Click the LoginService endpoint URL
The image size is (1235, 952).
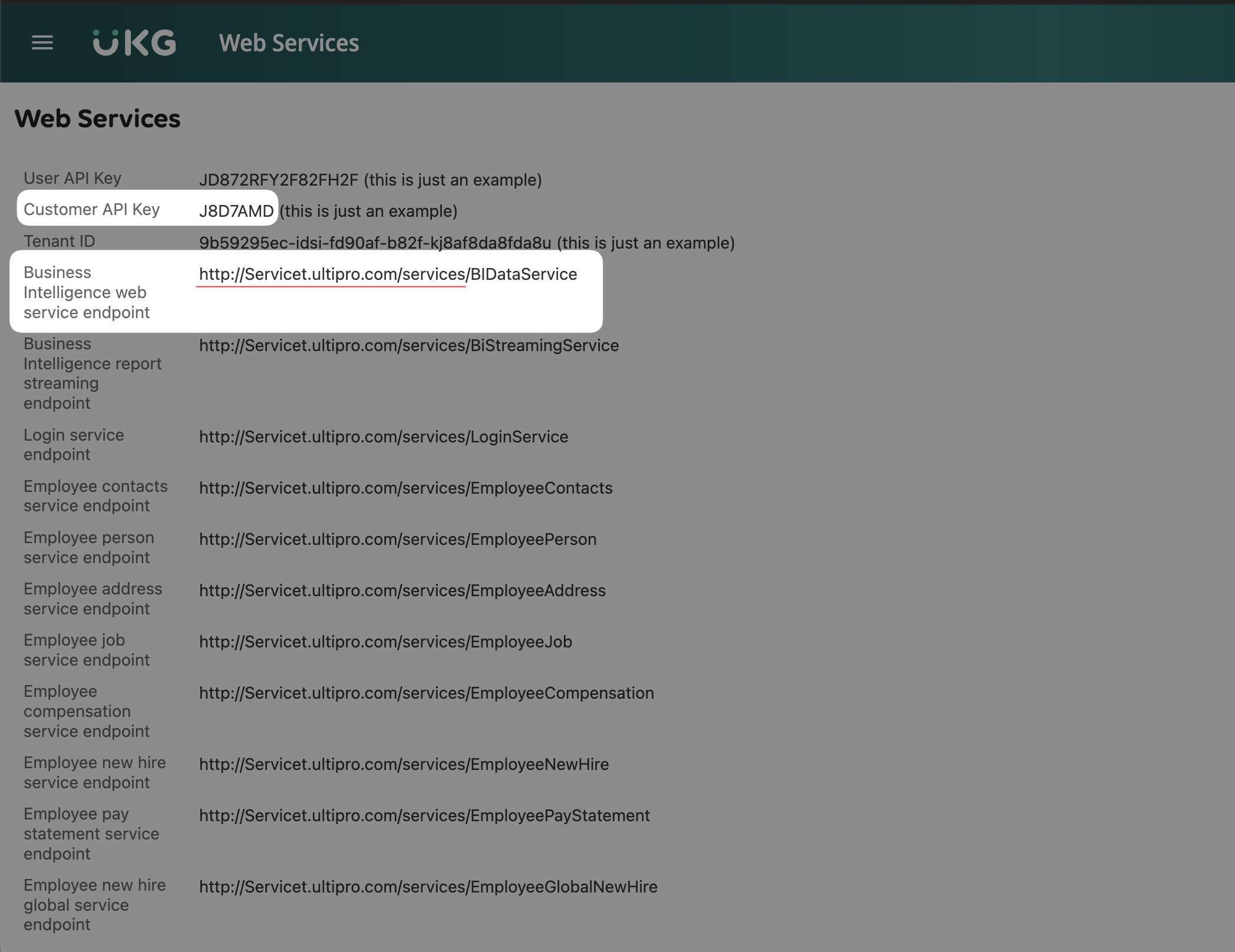383,437
